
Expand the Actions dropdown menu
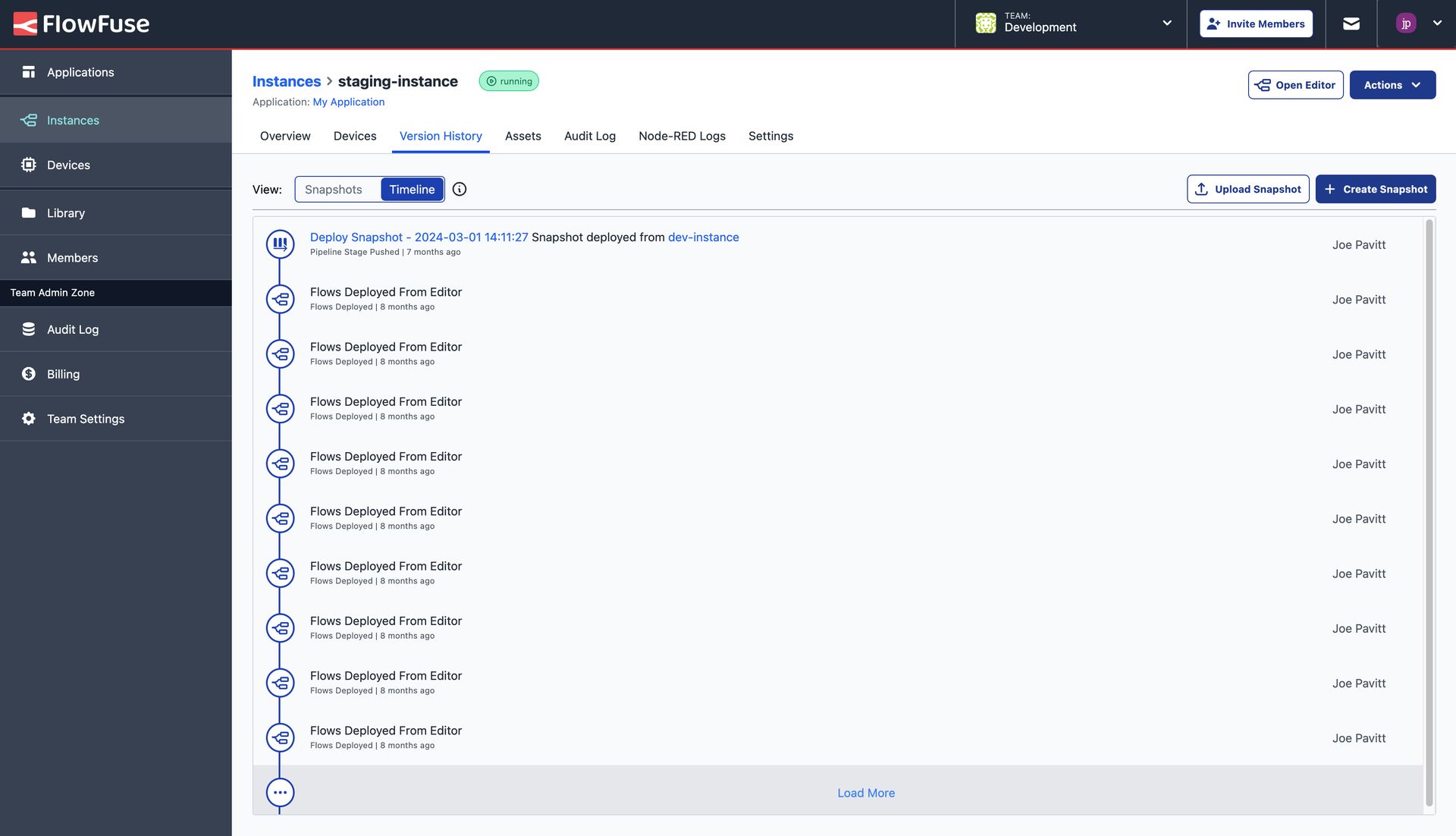(x=1393, y=84)
